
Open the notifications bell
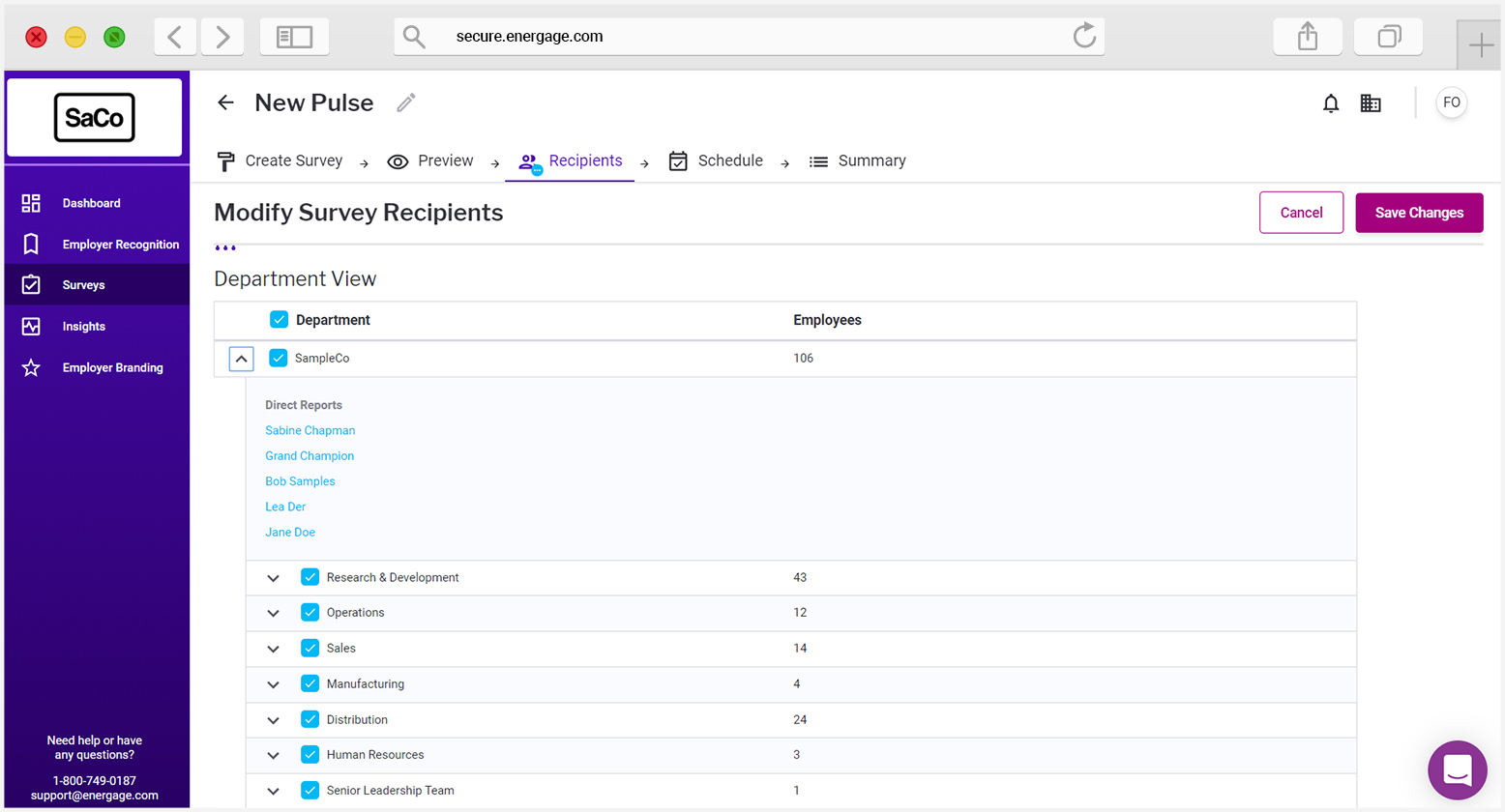[1331, 103]
